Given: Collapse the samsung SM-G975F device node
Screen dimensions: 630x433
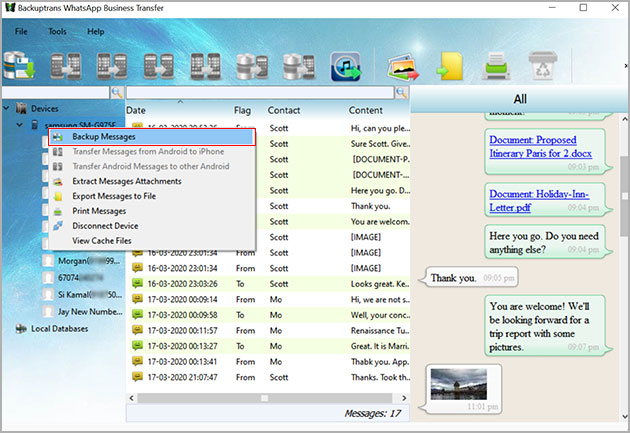Looking at the screenshot, I should click(22, 125).
